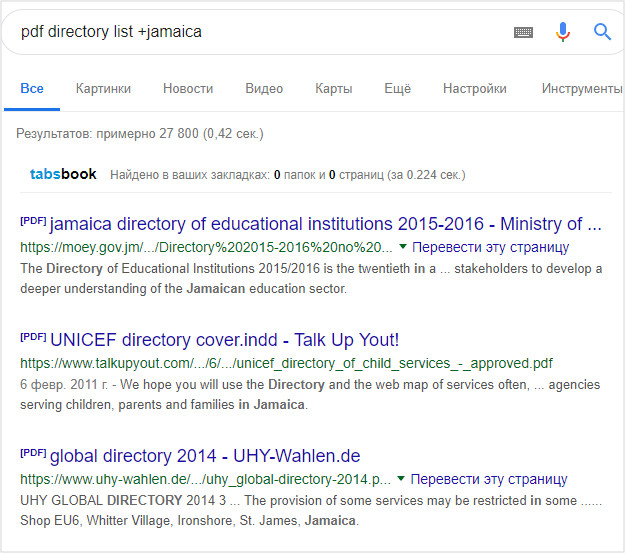Select the Все results tab
Viewport: 625px width, 553px height.
[32, 89]
